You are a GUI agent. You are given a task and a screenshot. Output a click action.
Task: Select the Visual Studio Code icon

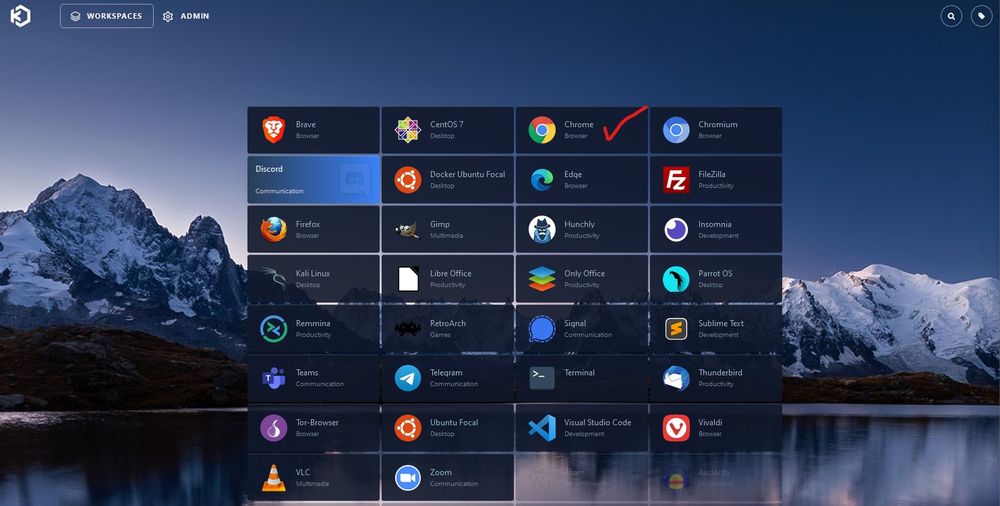coord(542,428)
